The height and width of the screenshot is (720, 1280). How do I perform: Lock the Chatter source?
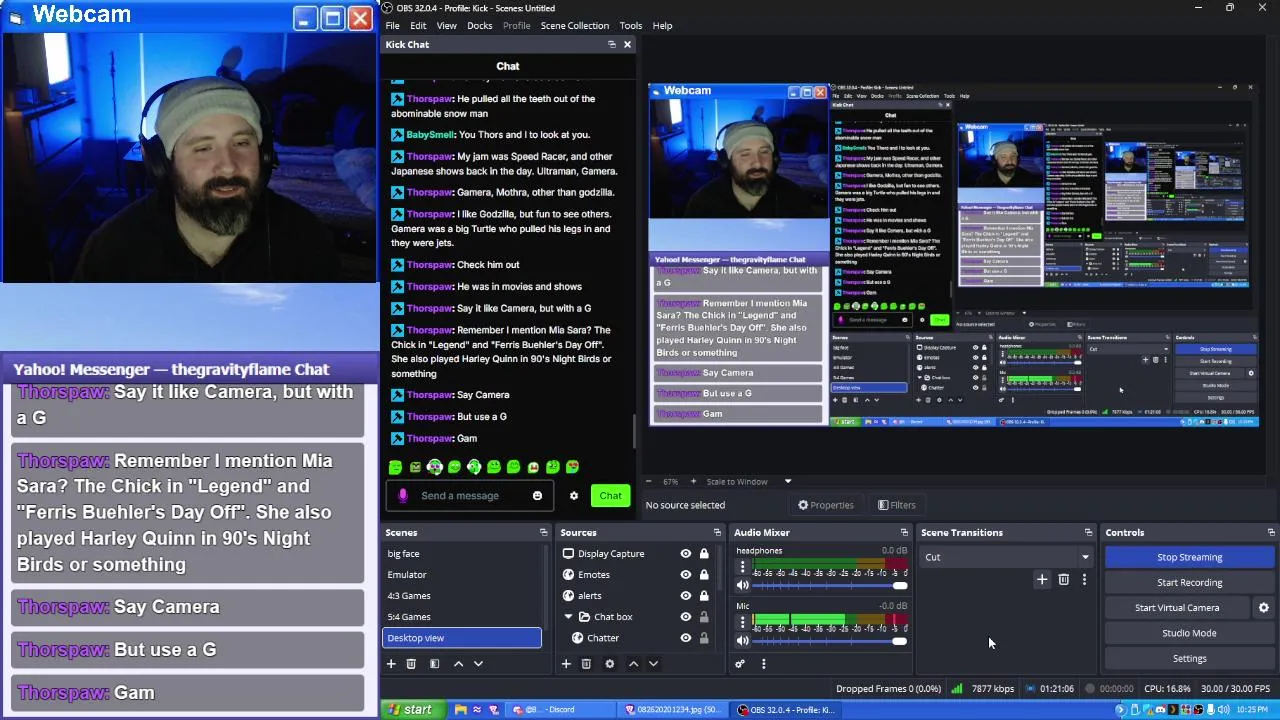(704, 638)
